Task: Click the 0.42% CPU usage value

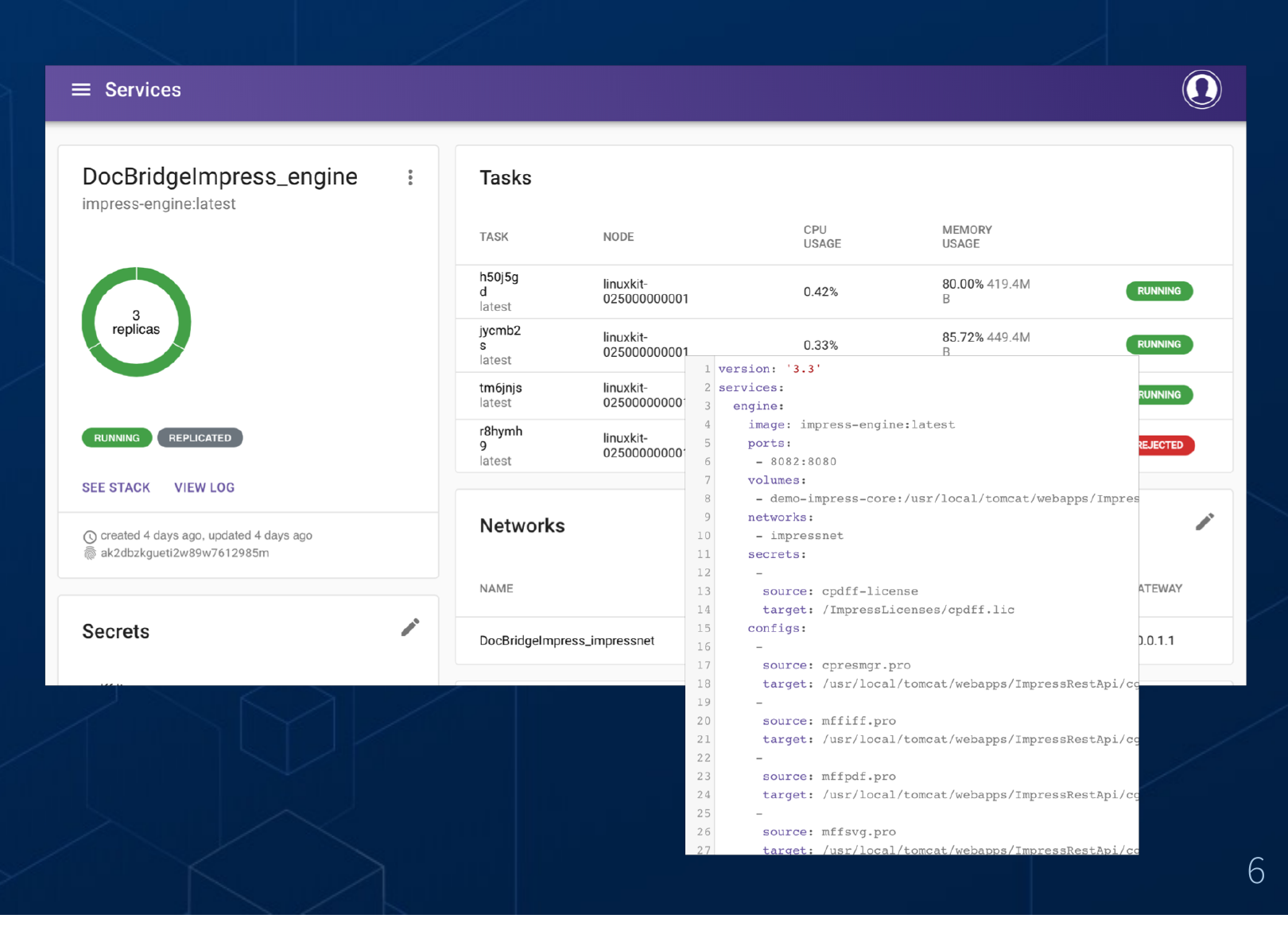Action: (821, 292)
